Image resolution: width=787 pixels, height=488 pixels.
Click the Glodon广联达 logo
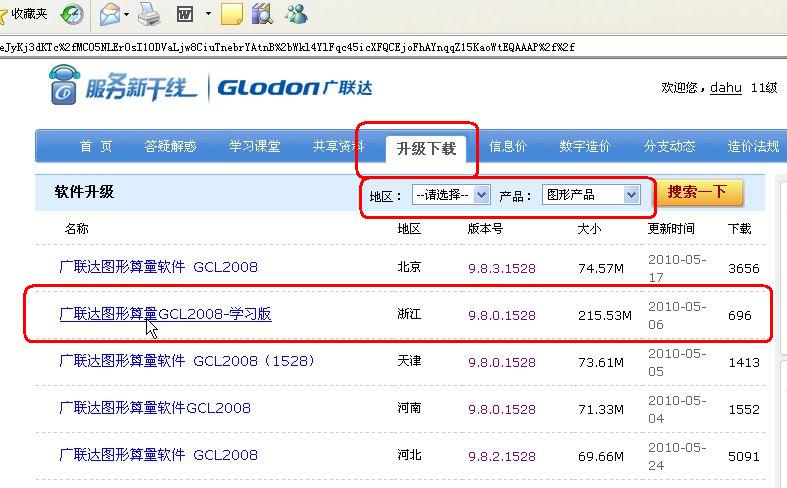[295, 88]
